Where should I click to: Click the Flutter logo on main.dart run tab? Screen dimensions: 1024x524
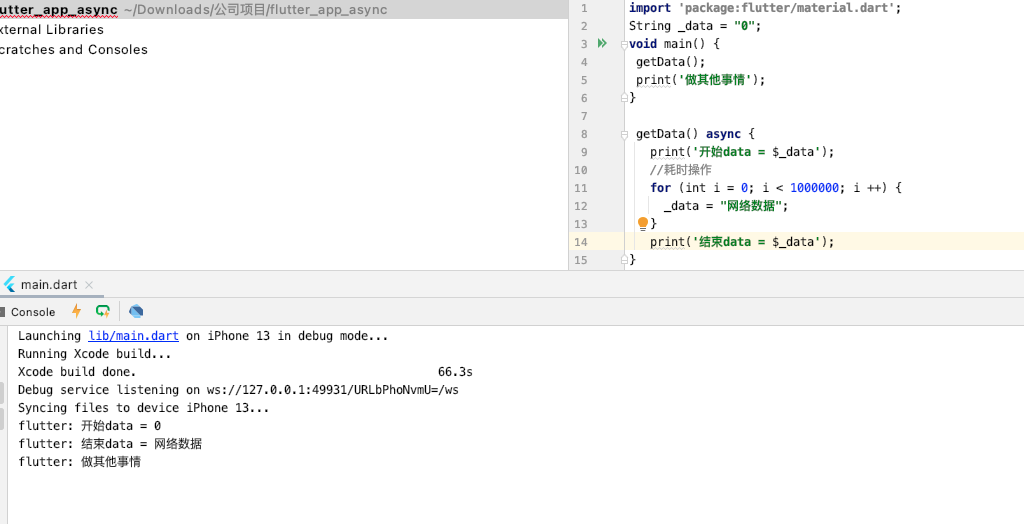[9, 285]
